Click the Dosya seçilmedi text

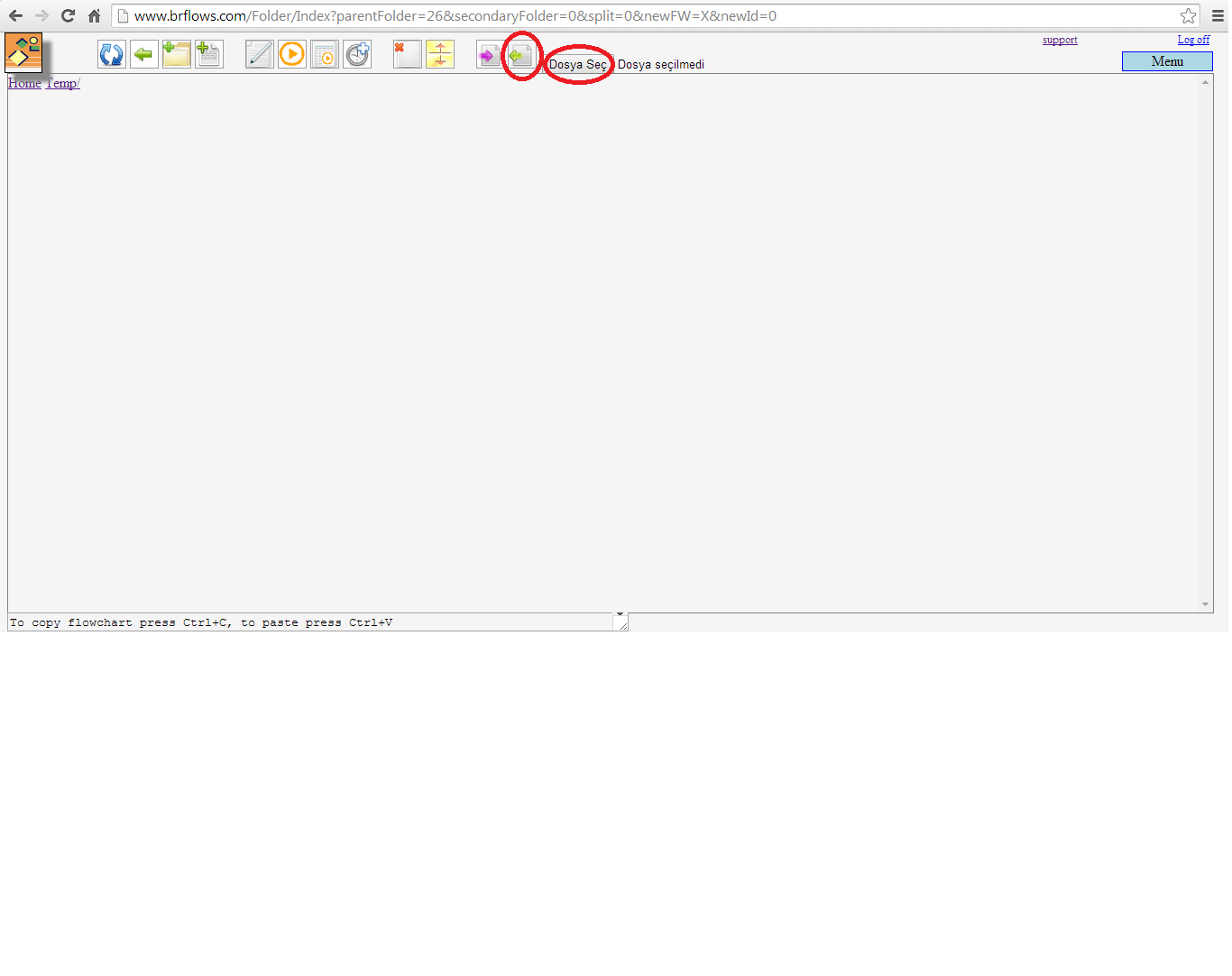point(661,65)
